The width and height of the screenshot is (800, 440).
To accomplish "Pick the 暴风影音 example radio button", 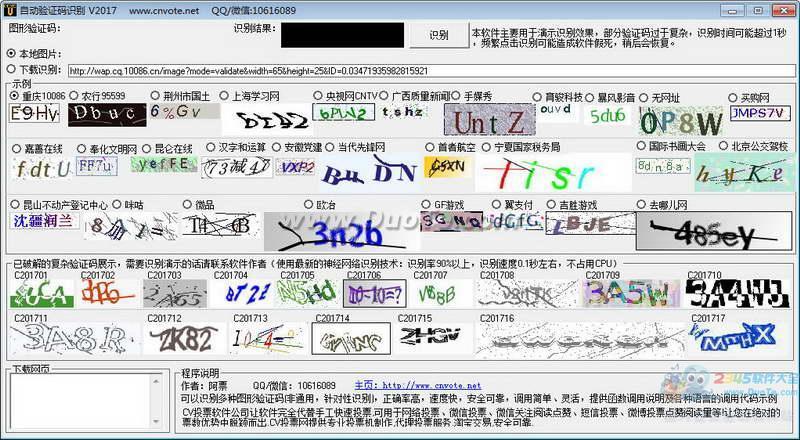I will click(590, 97).
